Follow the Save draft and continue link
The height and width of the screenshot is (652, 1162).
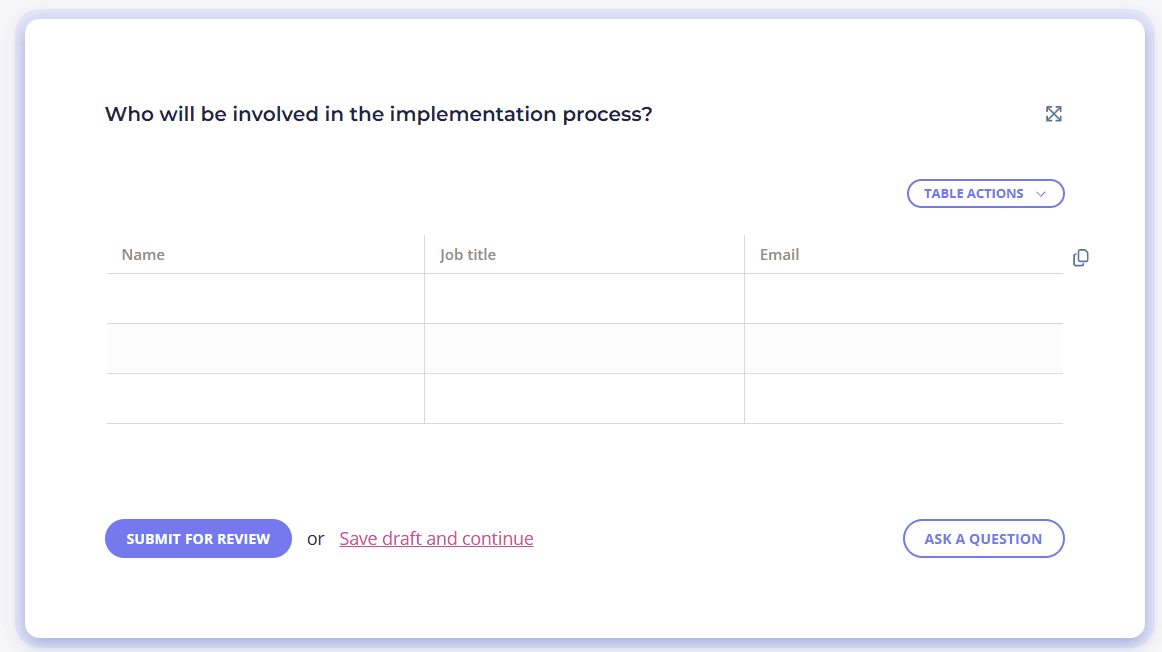(436, 539)
